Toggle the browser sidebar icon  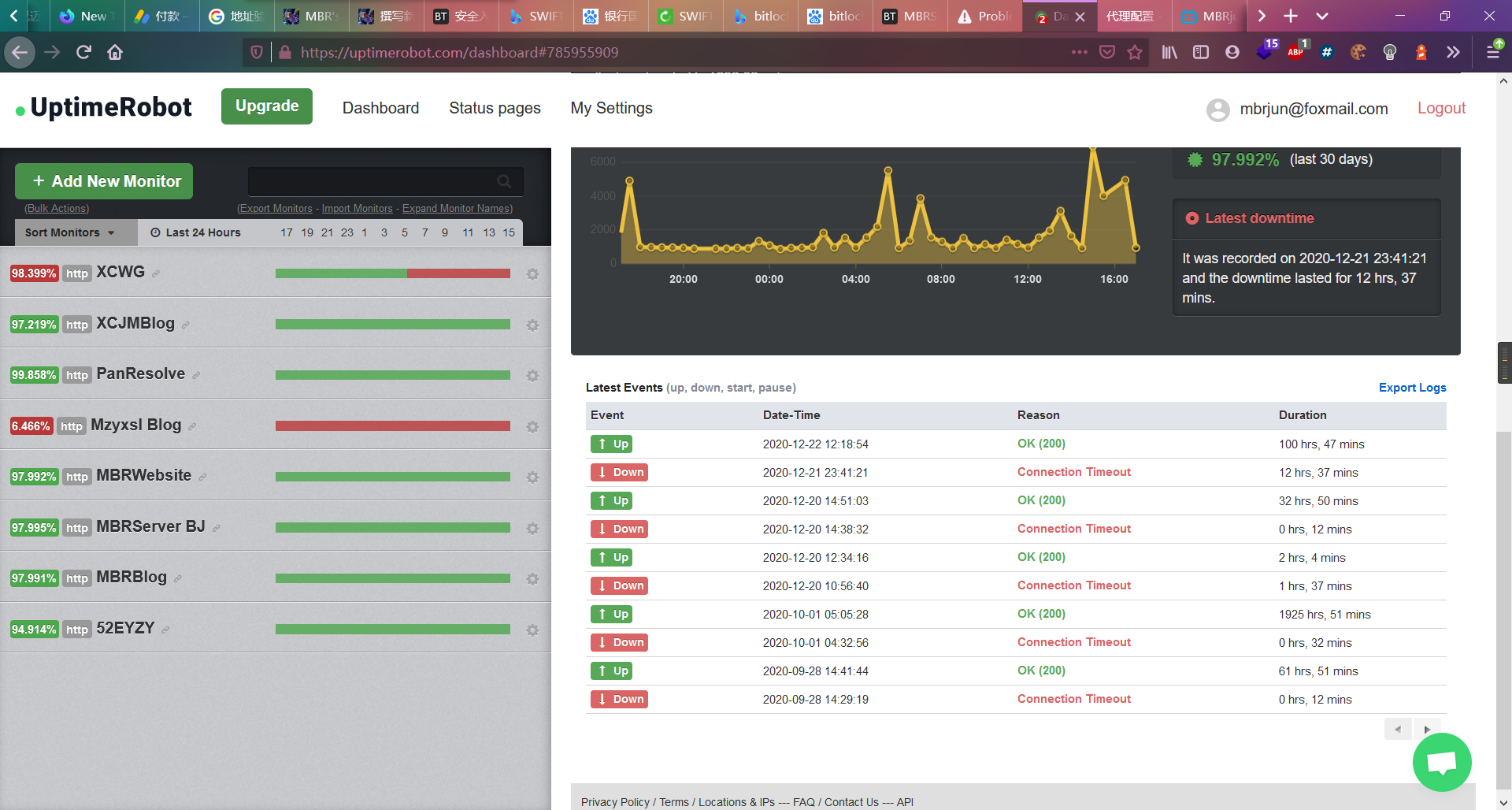coord(1201,52)
